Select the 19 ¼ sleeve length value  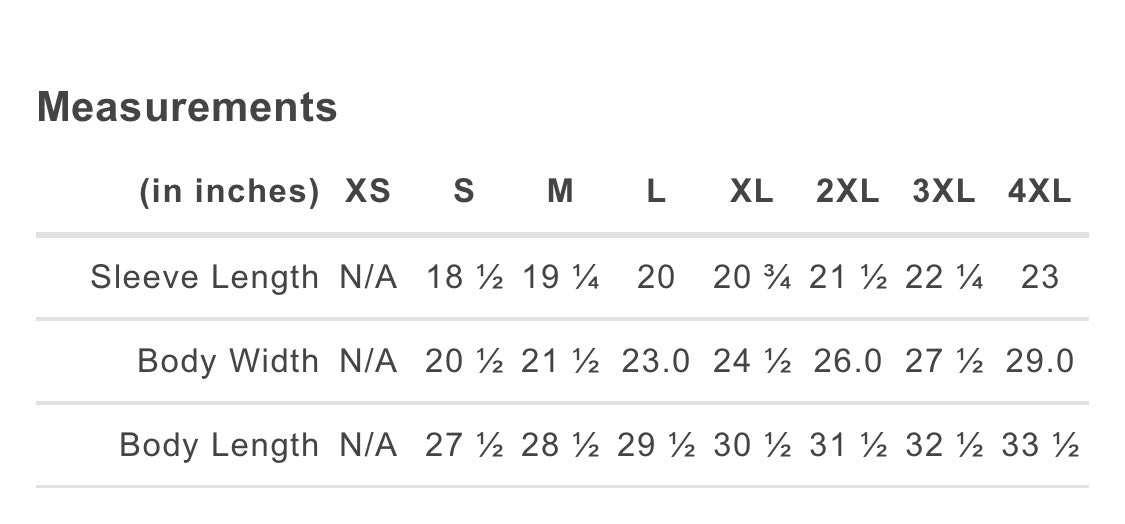pos(560,277)
